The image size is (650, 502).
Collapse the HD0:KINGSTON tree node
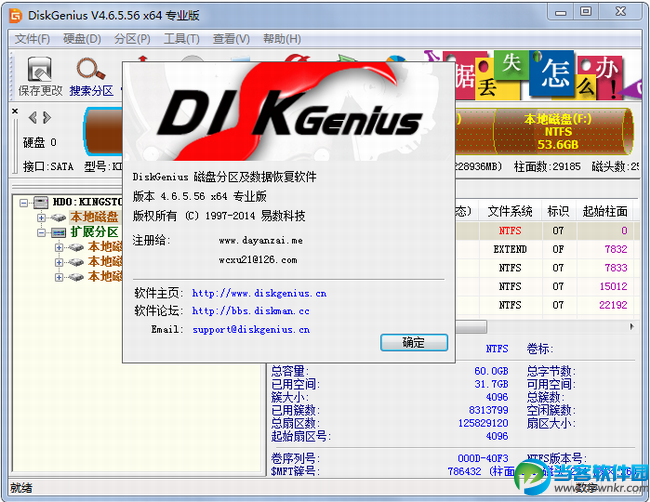pos(24,203)
